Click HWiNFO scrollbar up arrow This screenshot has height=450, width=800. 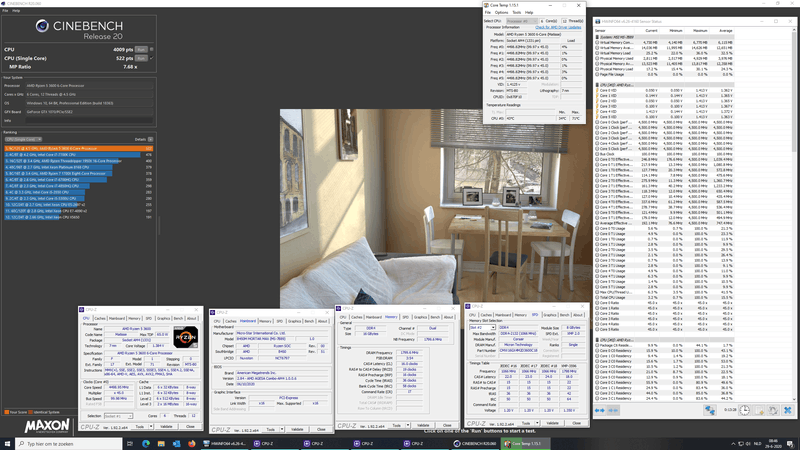[794, 30]
